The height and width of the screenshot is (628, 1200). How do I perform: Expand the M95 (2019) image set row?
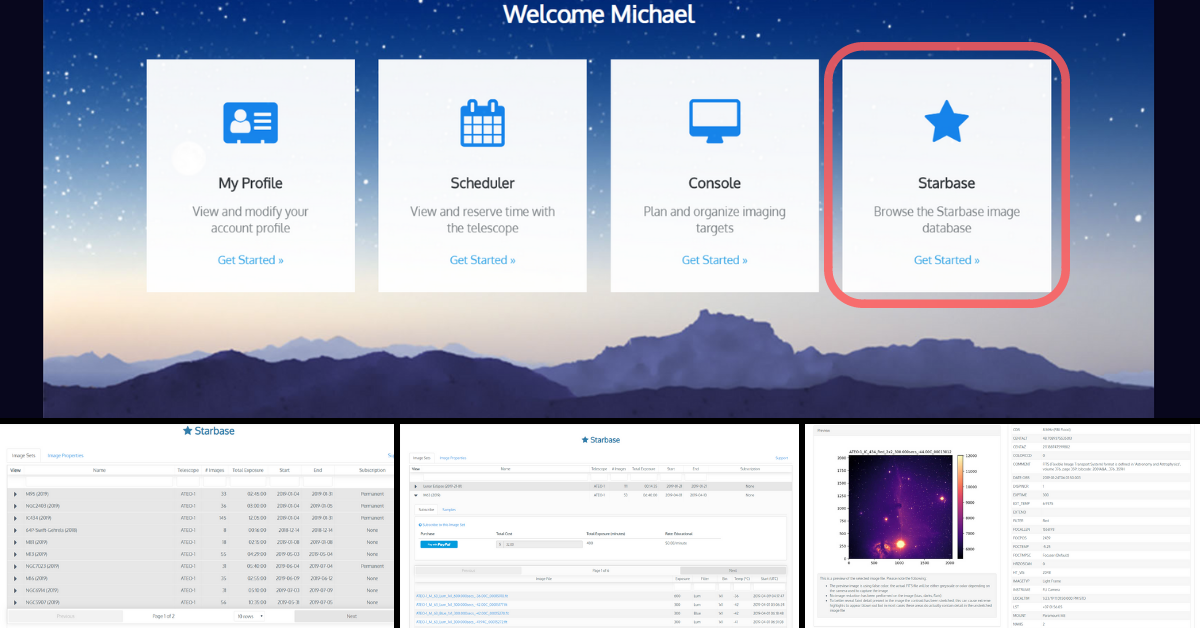tap(15, 494)
